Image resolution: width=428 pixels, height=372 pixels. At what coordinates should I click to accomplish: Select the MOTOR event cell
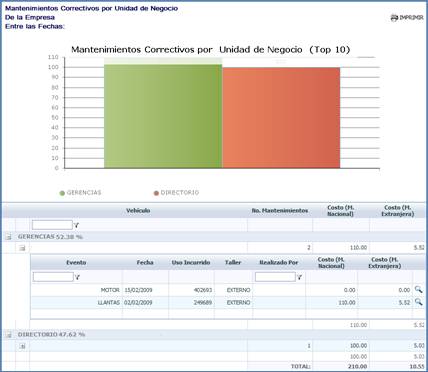pos(110,290)
